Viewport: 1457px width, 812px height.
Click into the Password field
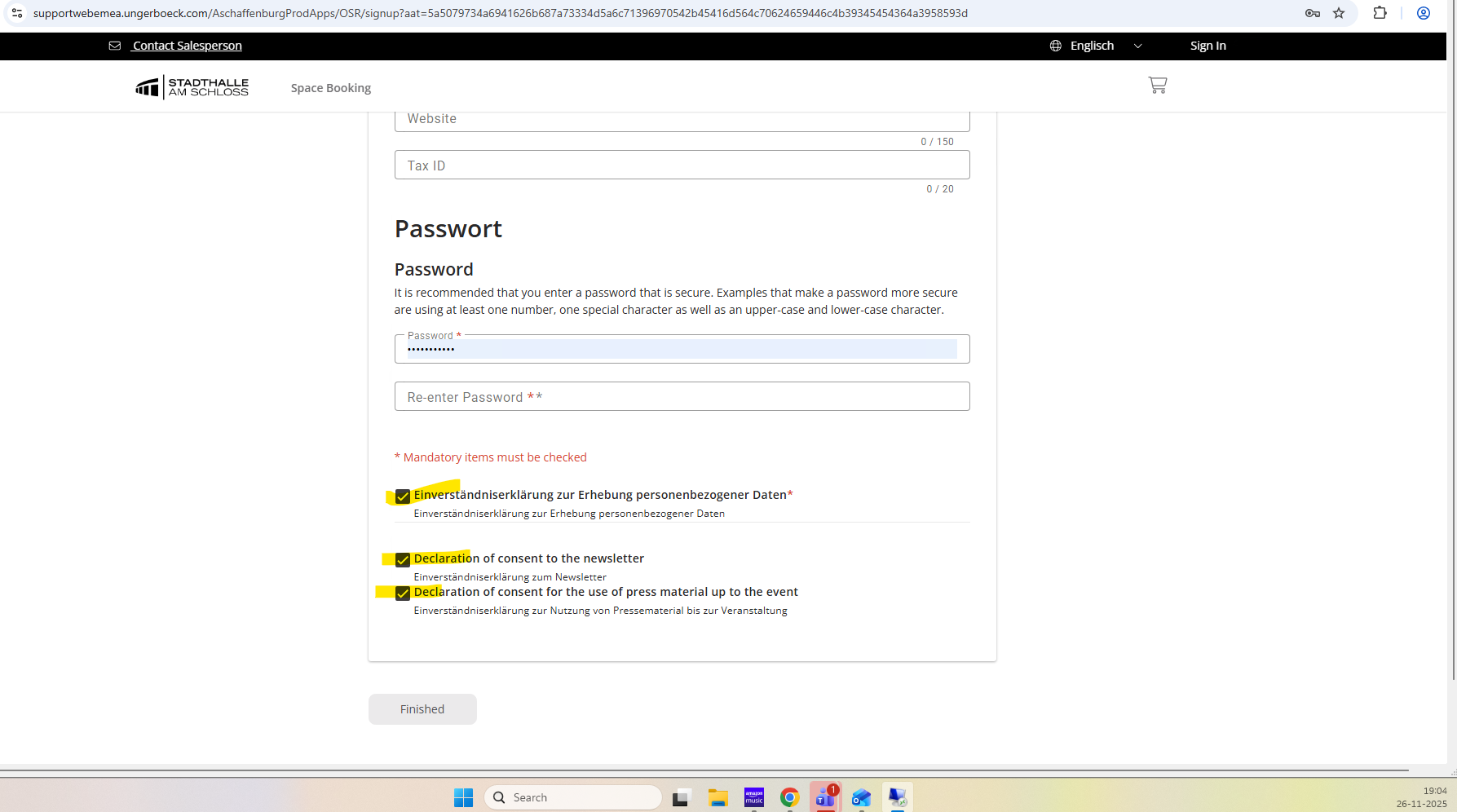pos(682,349)
